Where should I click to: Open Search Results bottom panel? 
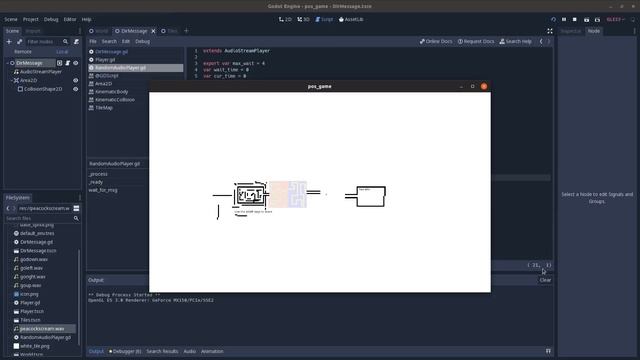click(x=162, y=351)
